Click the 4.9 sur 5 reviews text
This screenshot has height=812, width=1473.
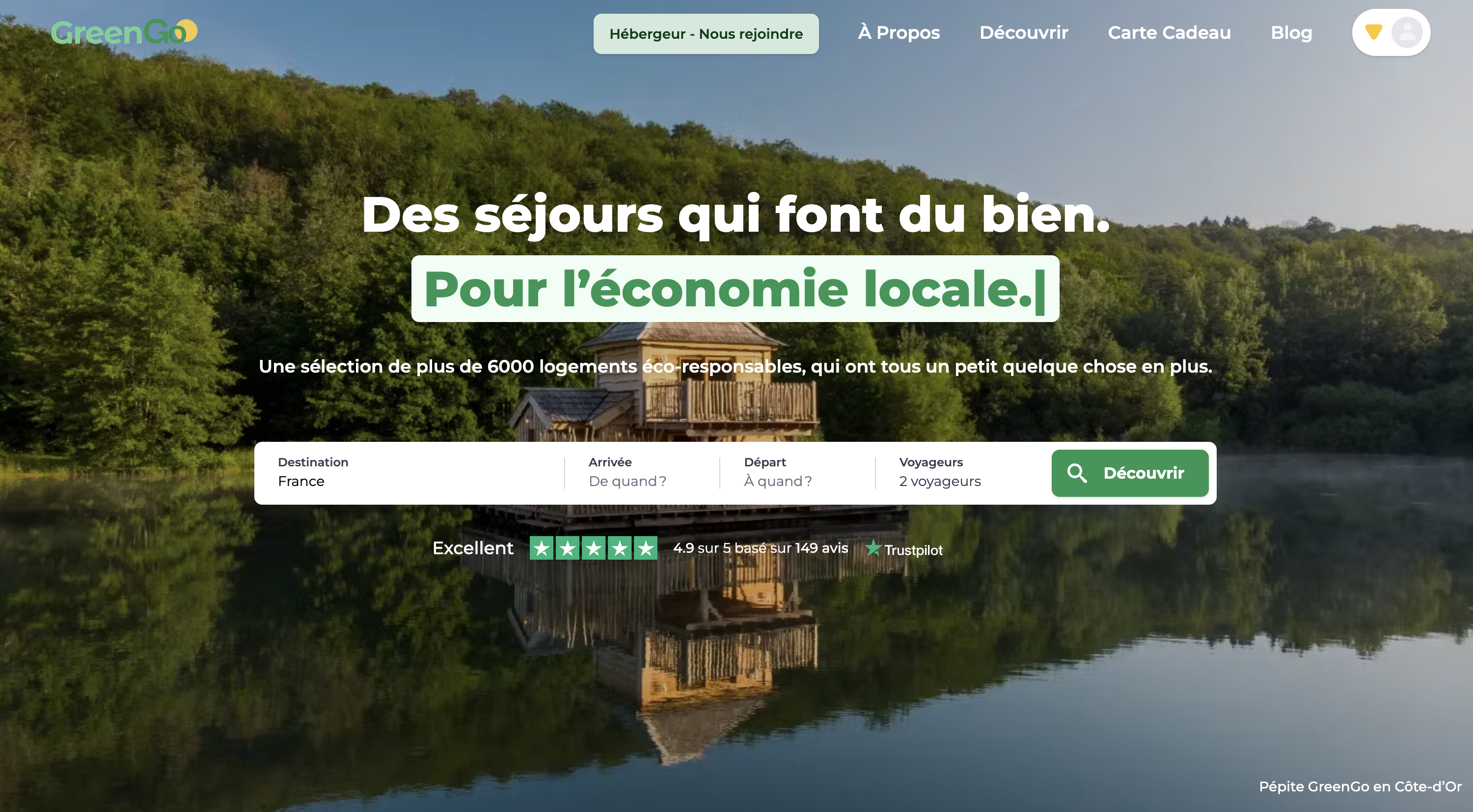click(x=761, y=548)
